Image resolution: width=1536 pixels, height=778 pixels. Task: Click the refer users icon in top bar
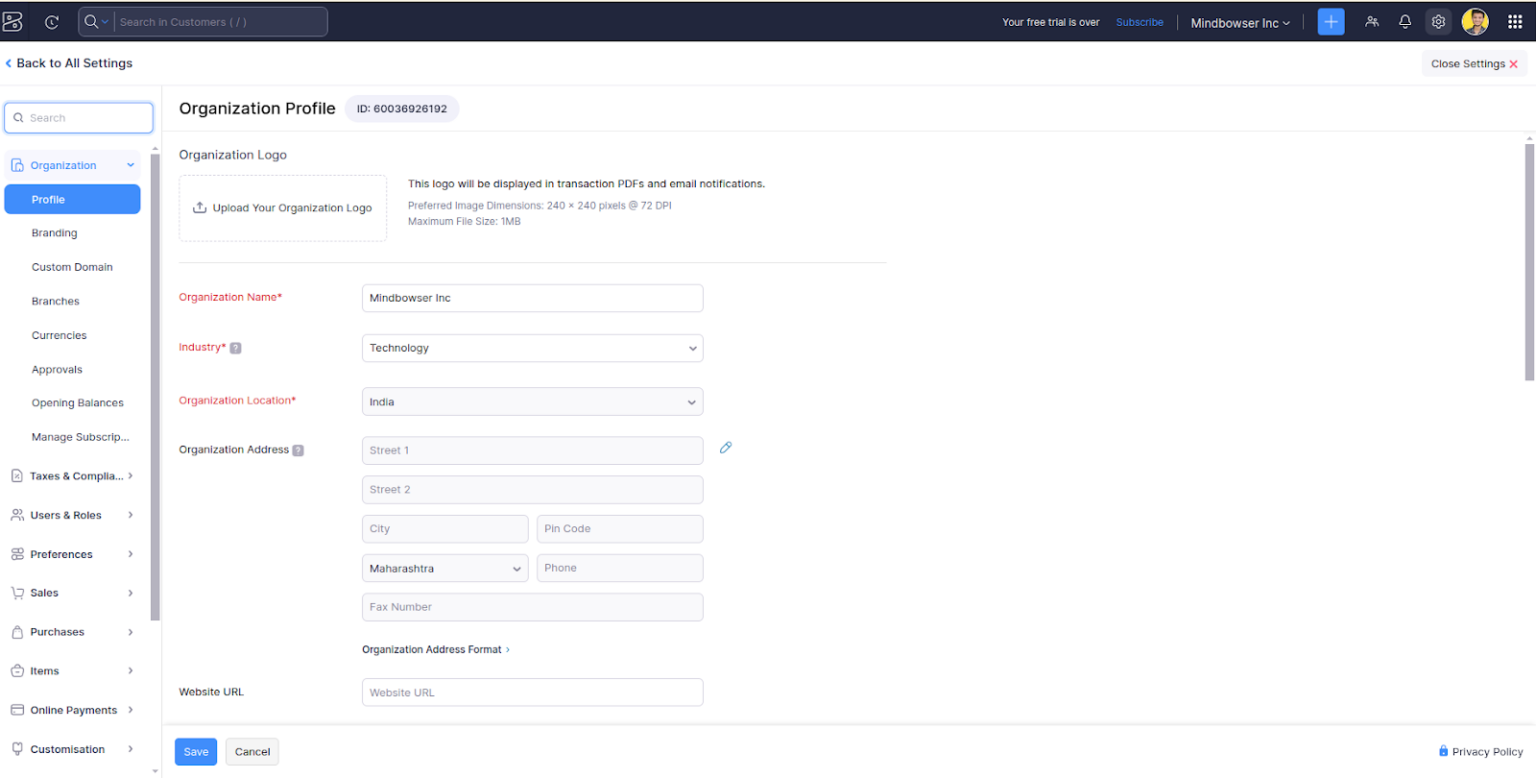(1372, 21)
